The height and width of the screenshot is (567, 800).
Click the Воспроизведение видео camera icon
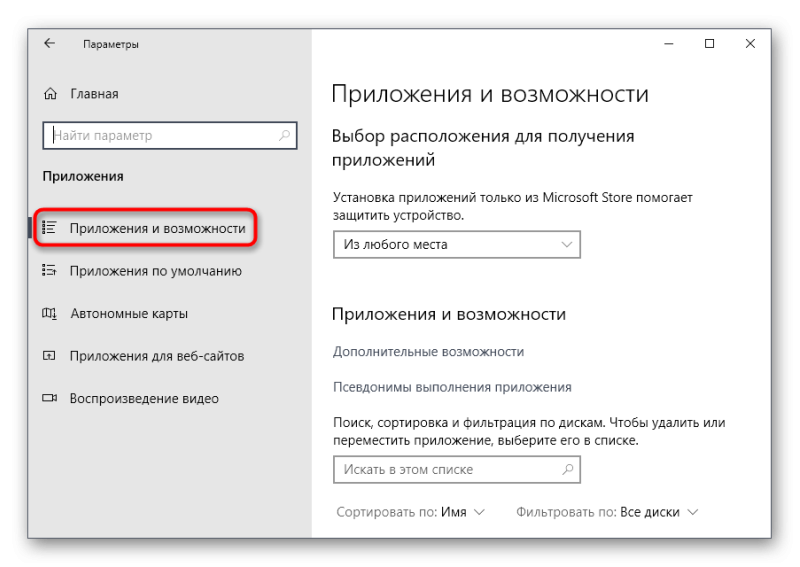(x=49, y=398)
